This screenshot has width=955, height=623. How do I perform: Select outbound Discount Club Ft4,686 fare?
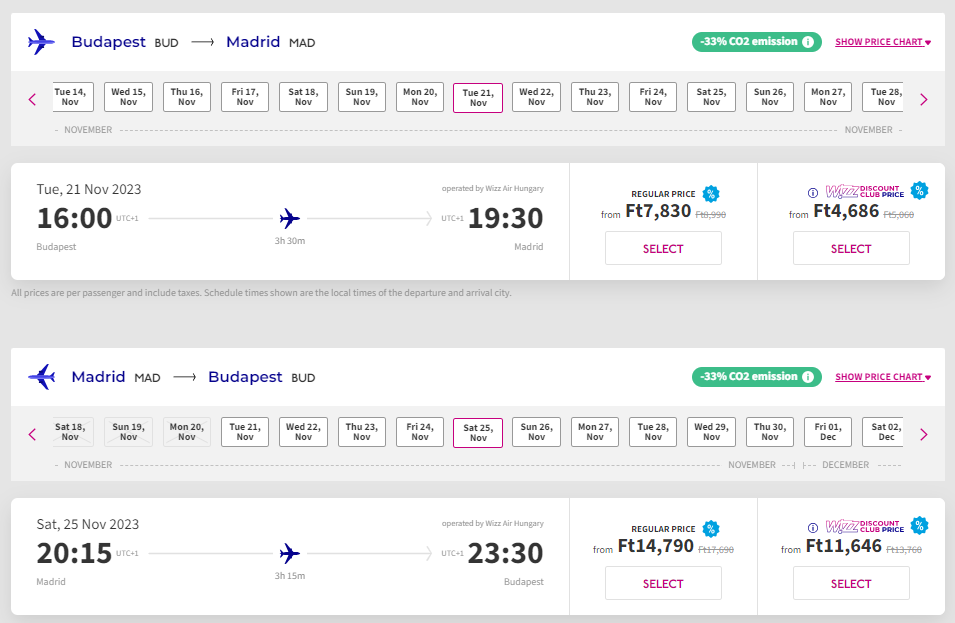click(851, 248)
